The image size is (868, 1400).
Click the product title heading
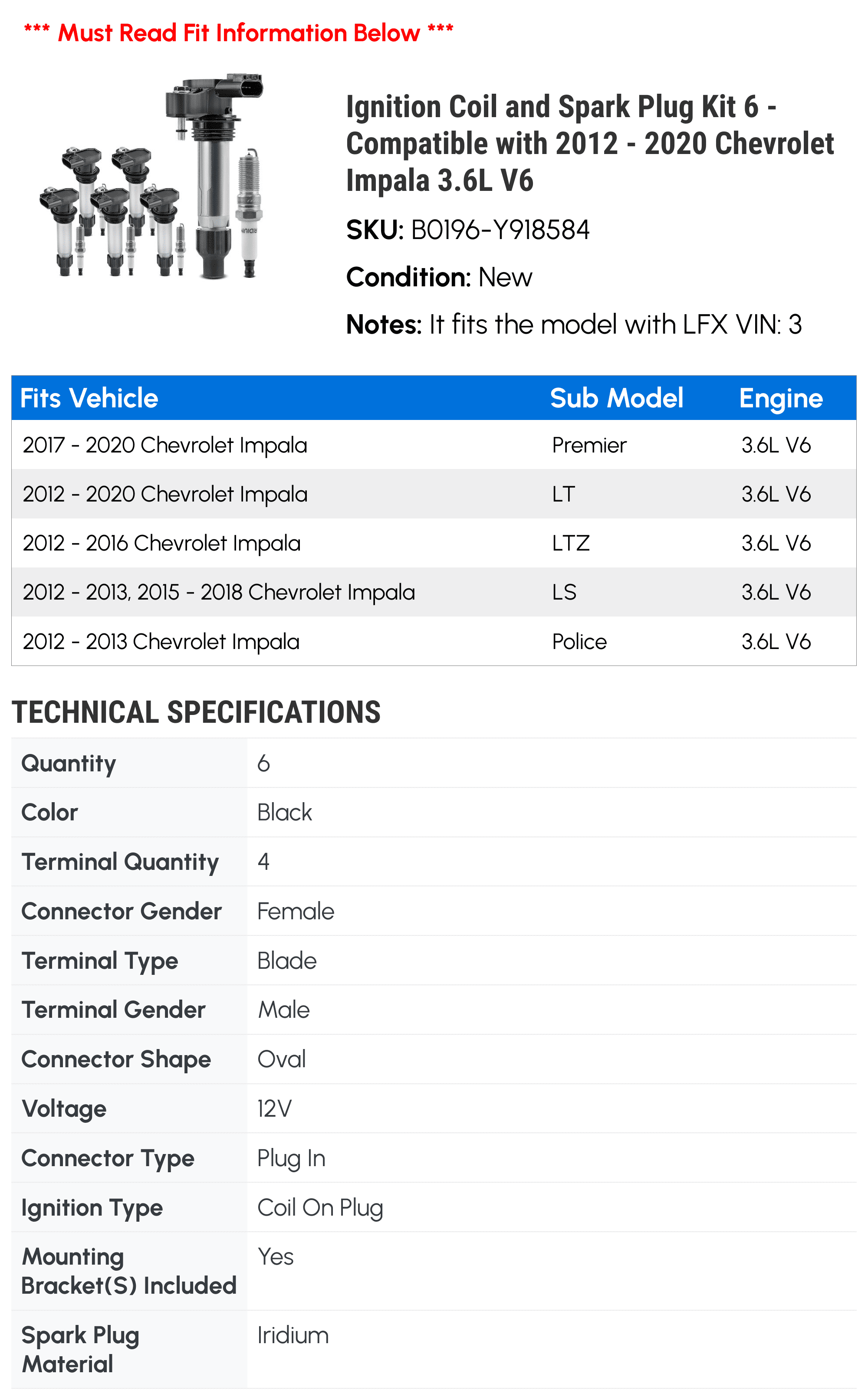click(589, 144)
